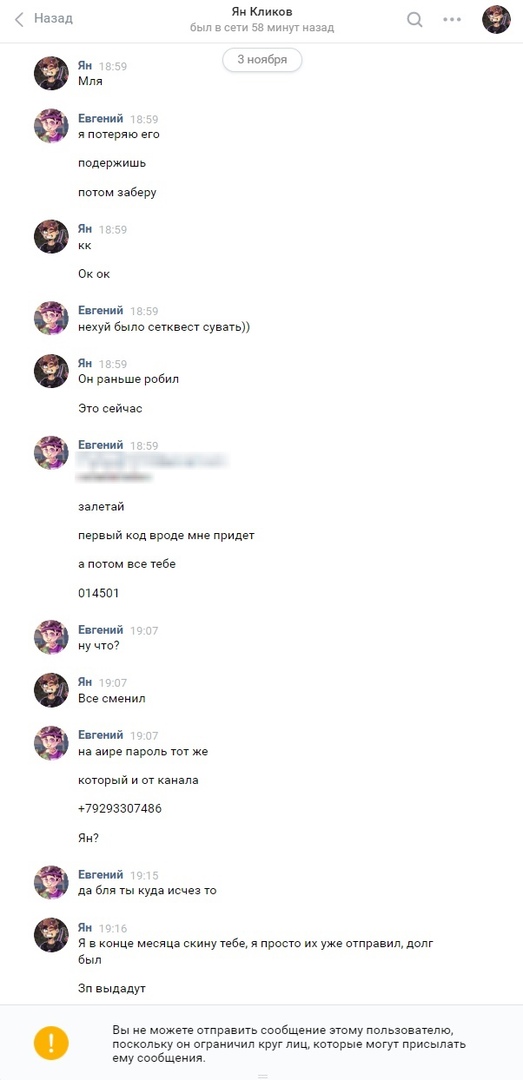The image size is (523, 1080).
Task: Click the 19:16 timestamp next to Ян
Action: (x=113, y=929)
